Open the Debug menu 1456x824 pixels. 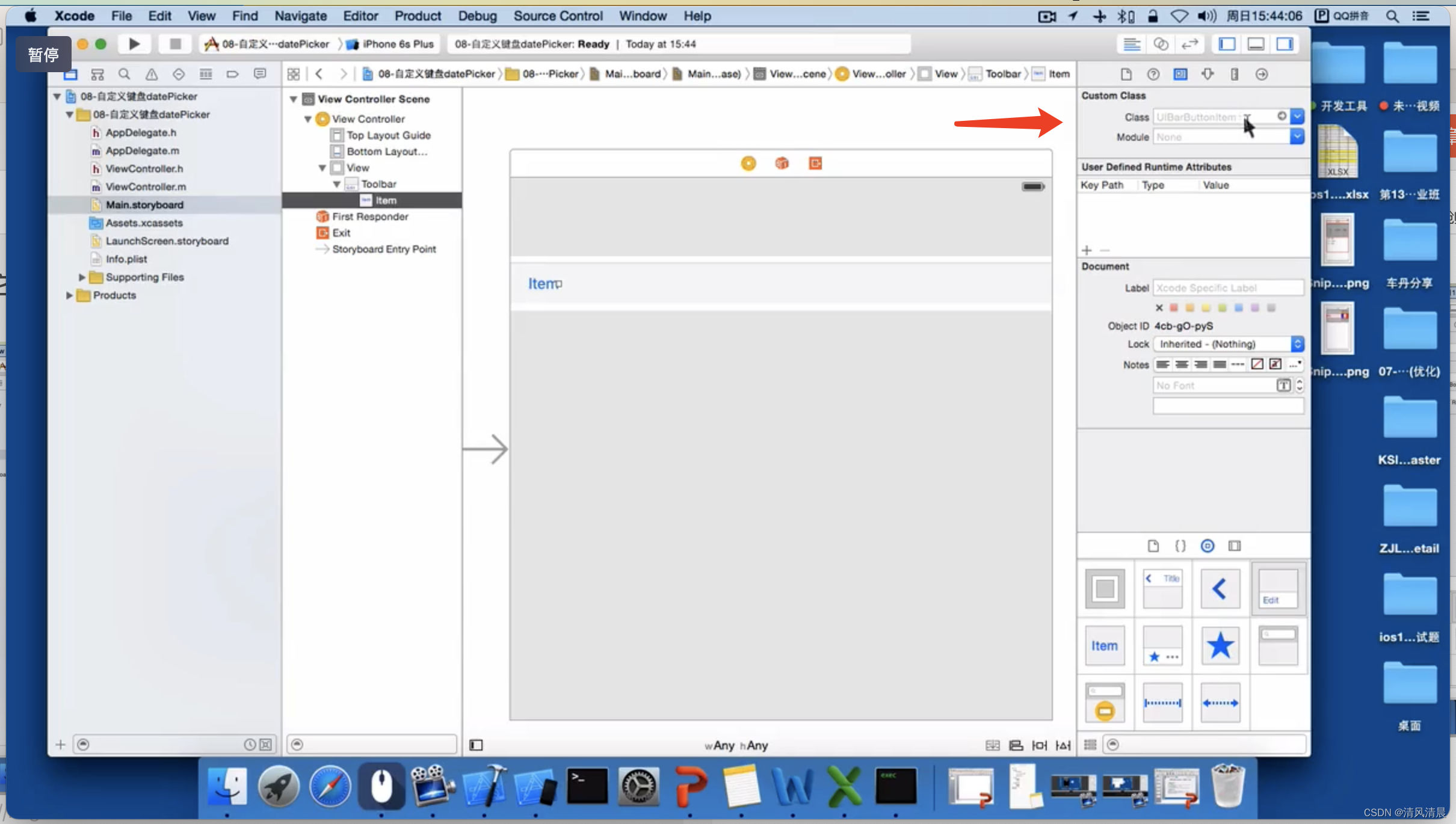477,16
